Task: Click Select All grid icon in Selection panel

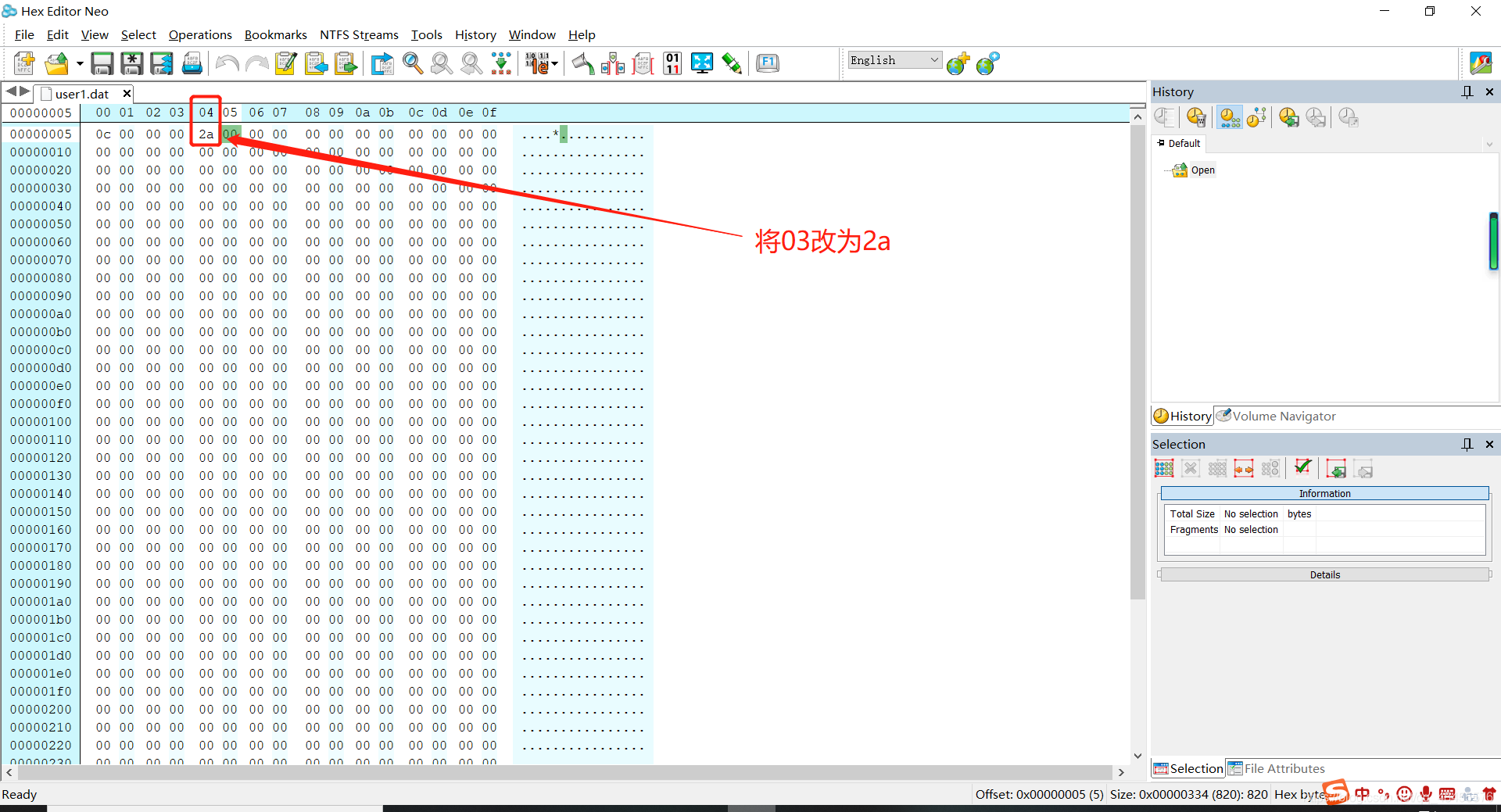Action: click(1164, 469)
